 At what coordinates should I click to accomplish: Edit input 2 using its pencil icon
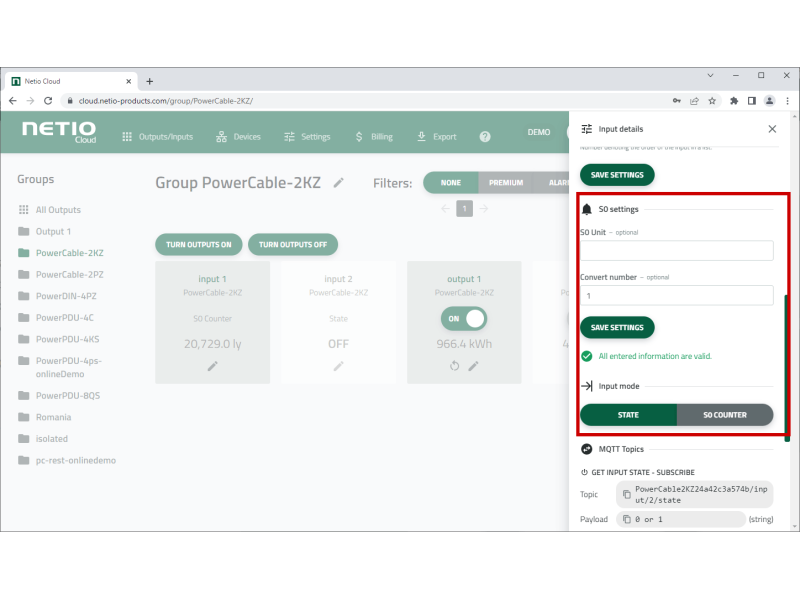click(x=338, y=366)
